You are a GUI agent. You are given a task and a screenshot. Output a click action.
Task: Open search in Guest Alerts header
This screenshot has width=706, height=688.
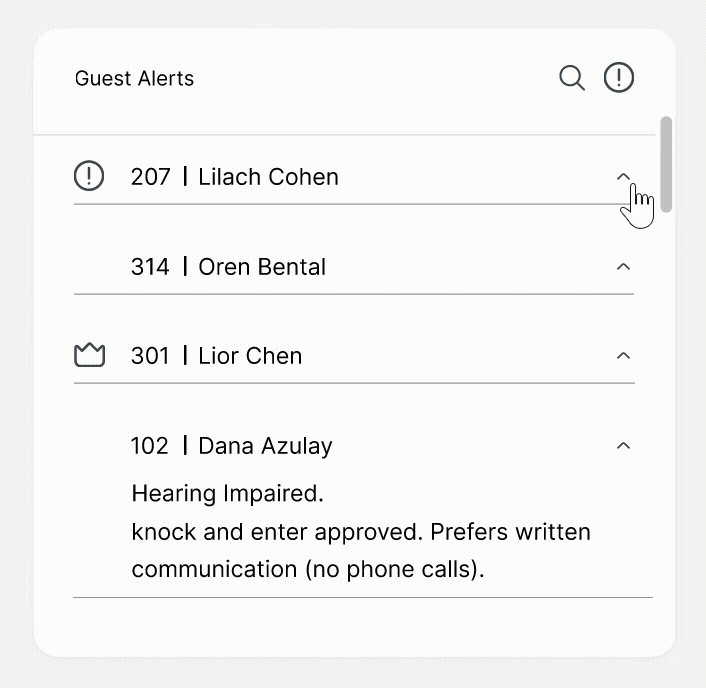tap(572, 78)
